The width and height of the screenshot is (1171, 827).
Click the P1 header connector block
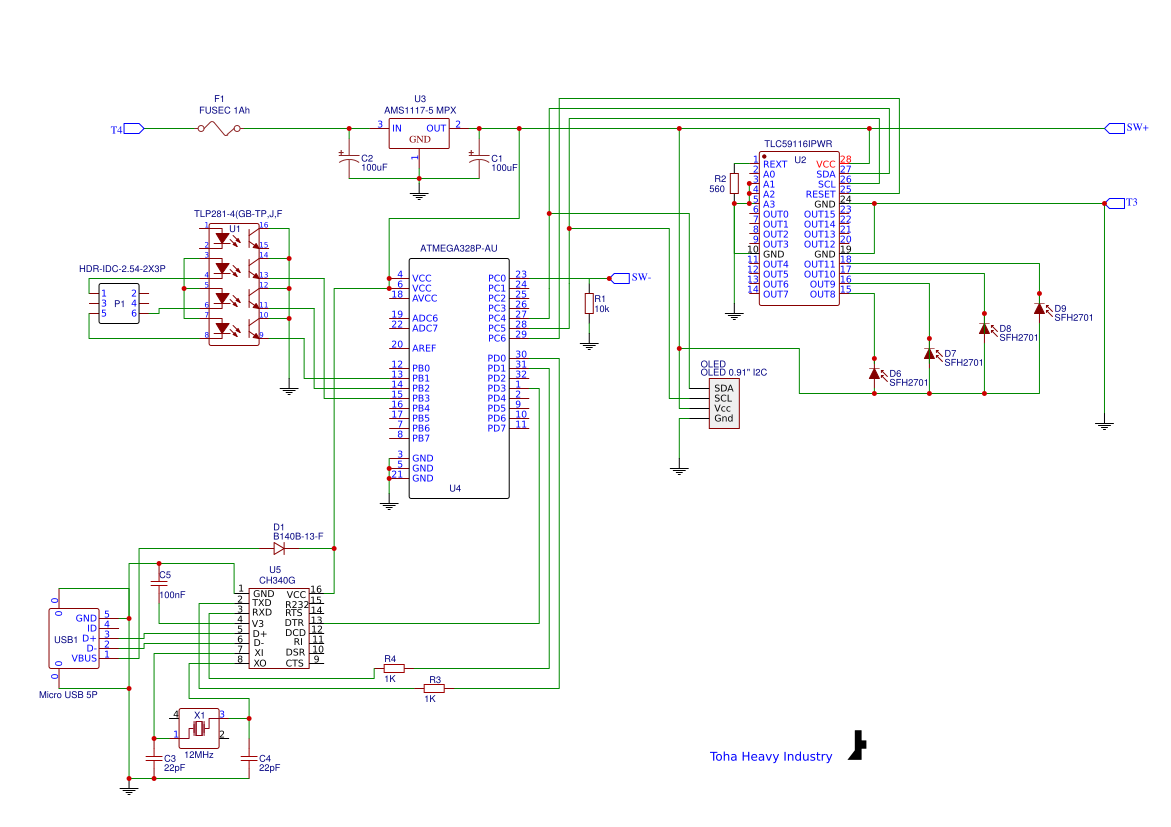pyautogui.click(x=119, y=303)
